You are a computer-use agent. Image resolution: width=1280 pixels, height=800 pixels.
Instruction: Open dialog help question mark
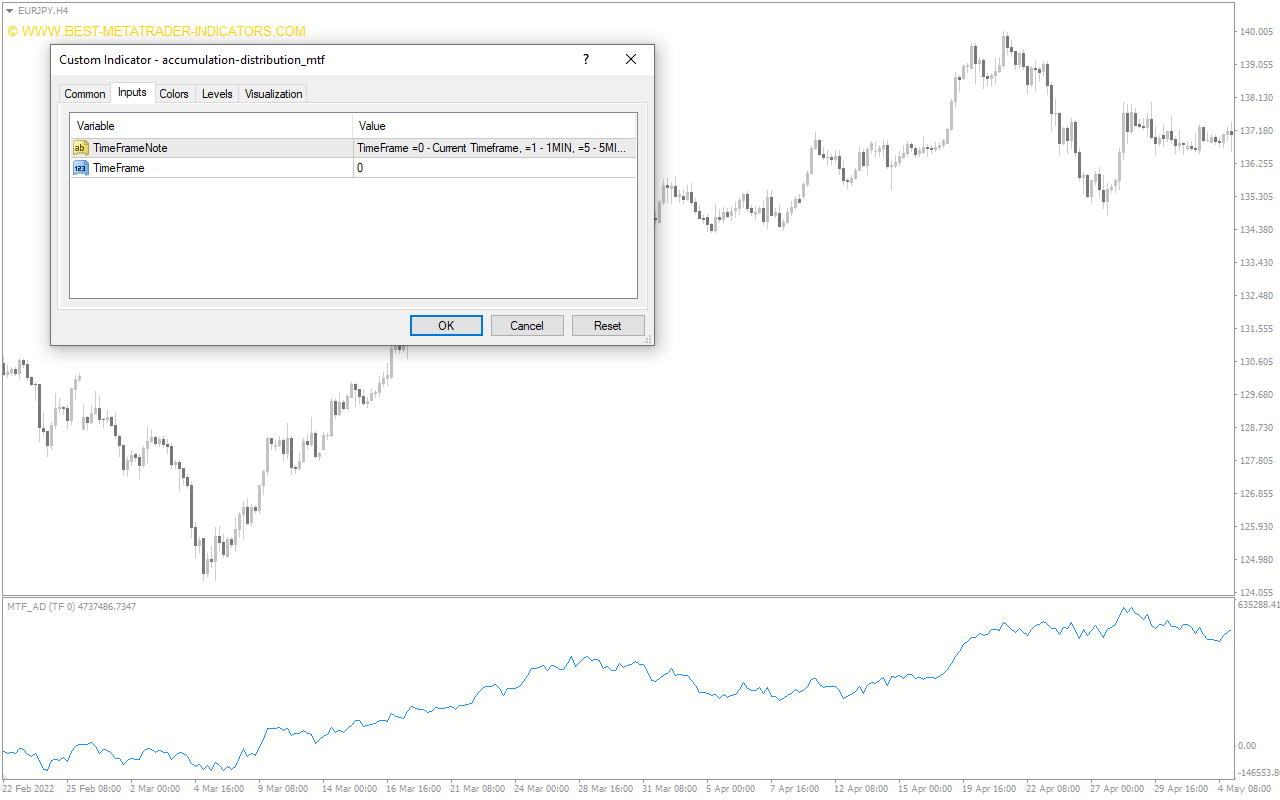(586, 60)
